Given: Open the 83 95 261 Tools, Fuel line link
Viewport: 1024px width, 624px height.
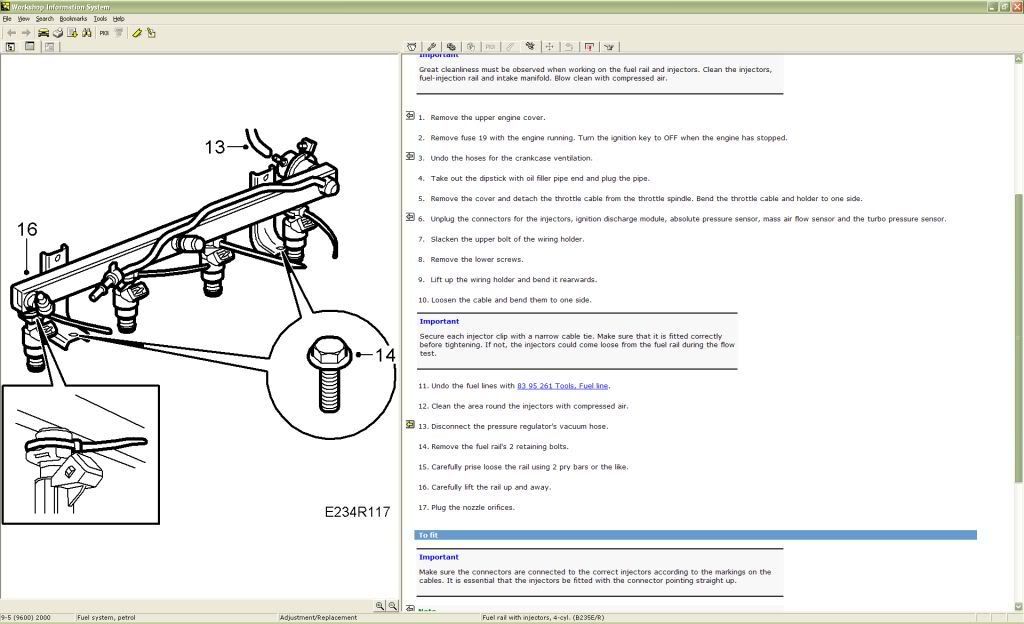Looking at the screenshot, I should [562, 386].
